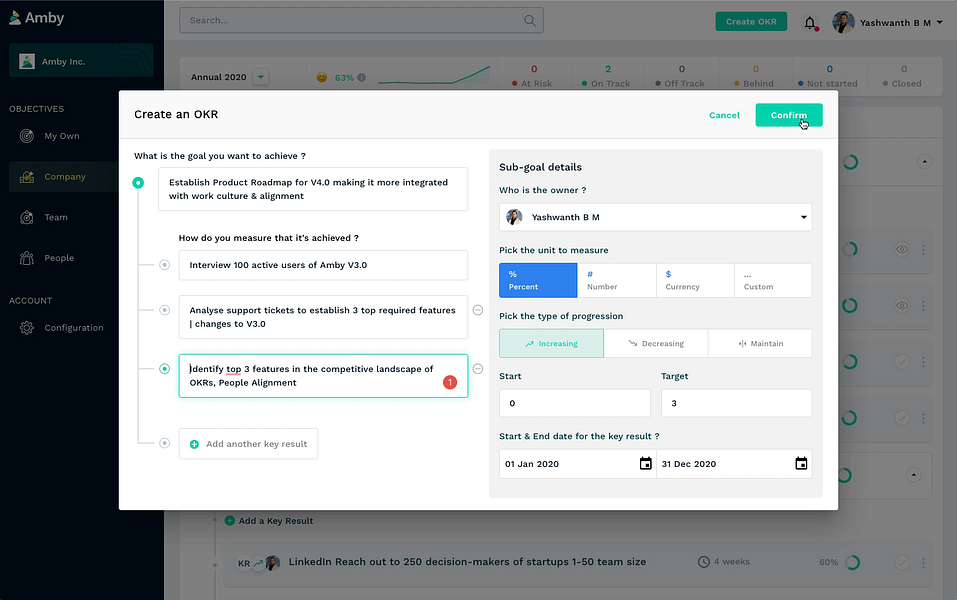Click the 01 Jan 2020 start date field
This screenshot has width=957, height=600.
coord(577,464)
